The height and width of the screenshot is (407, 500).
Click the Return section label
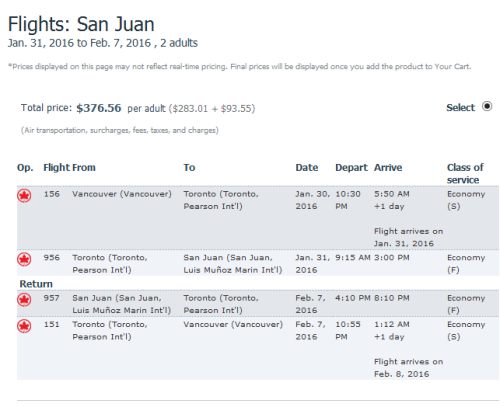point(36,284)
